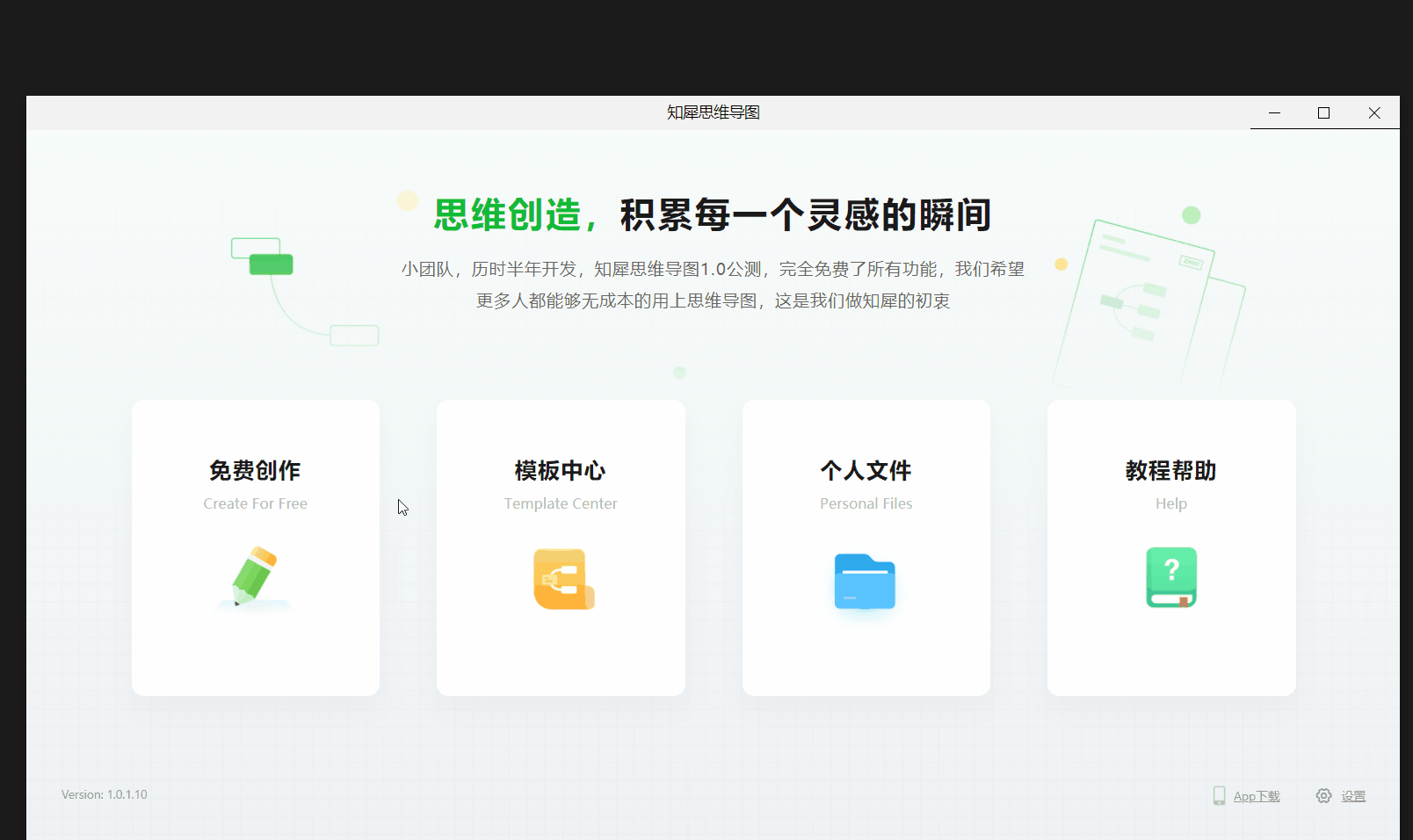Maximize the 知犀思维导图 window

[1323, 112]
